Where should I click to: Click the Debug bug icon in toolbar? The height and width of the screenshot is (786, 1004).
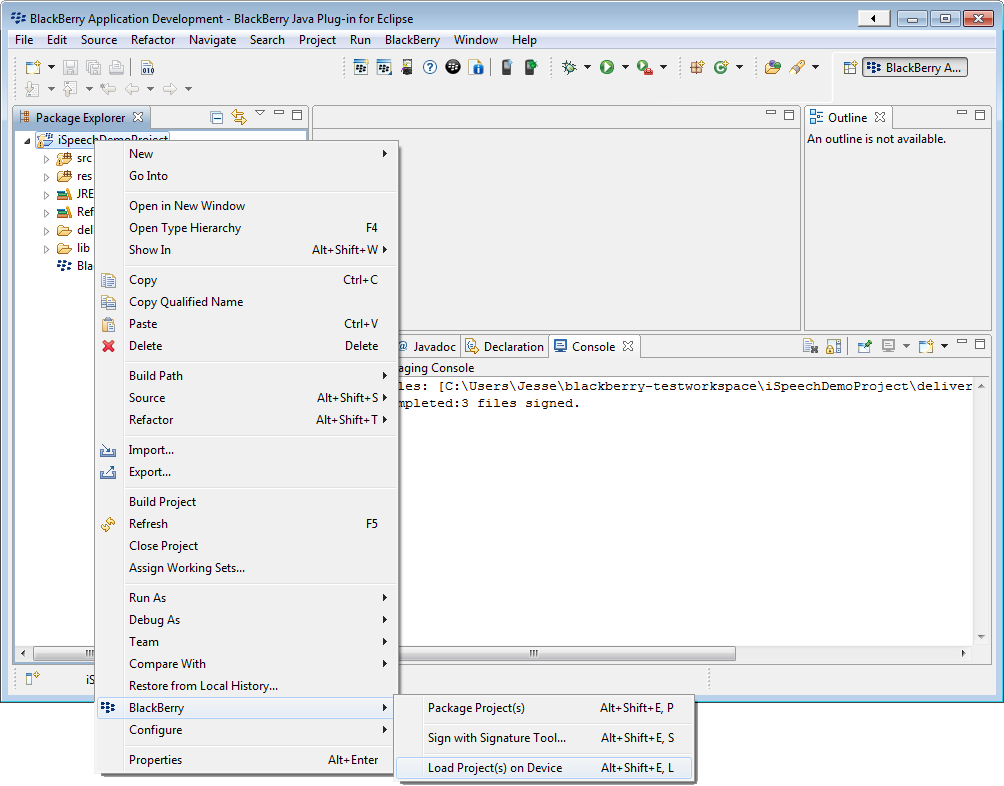569,67
